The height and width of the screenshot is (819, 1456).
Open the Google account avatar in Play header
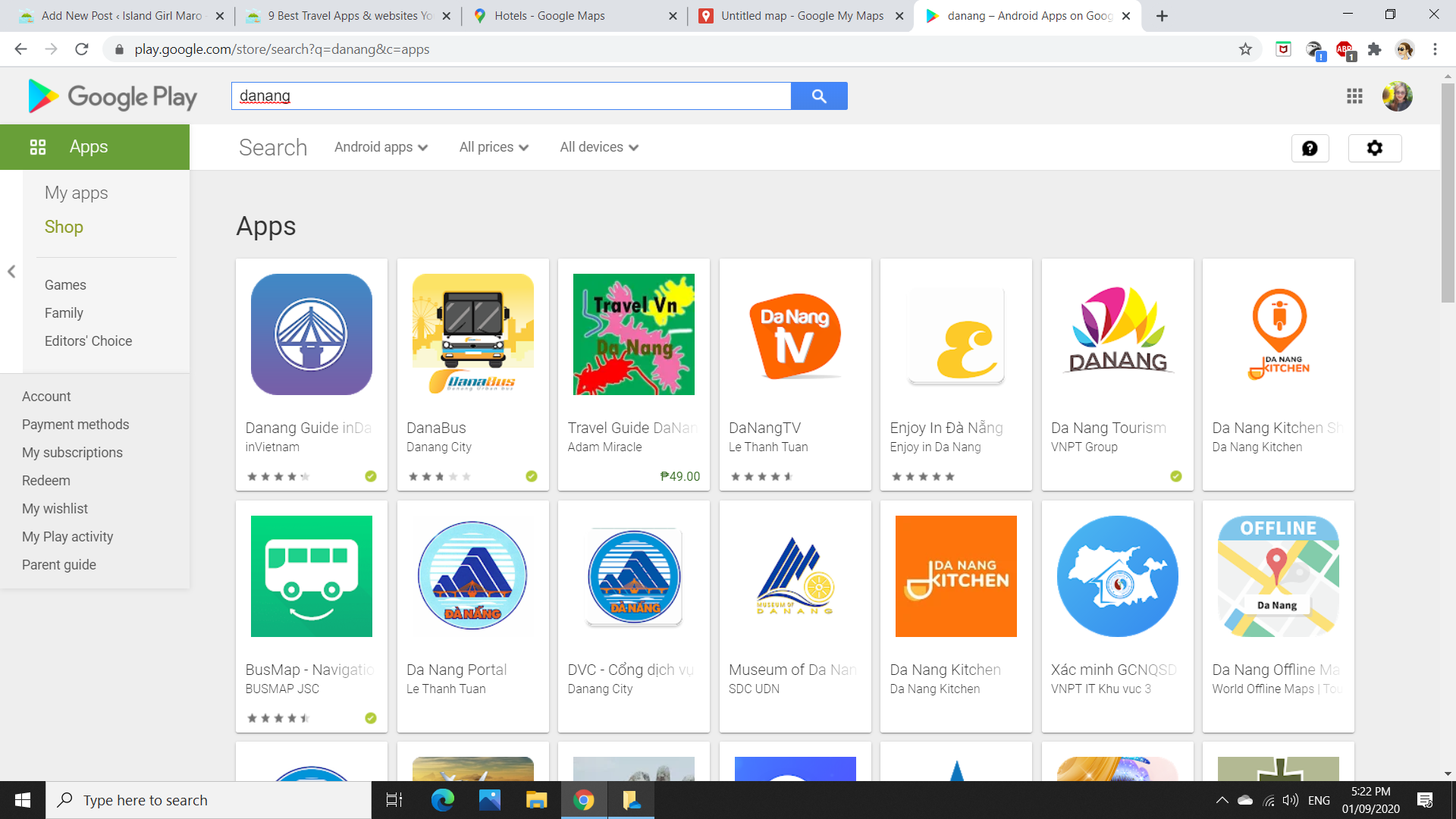coord(1397,96)
